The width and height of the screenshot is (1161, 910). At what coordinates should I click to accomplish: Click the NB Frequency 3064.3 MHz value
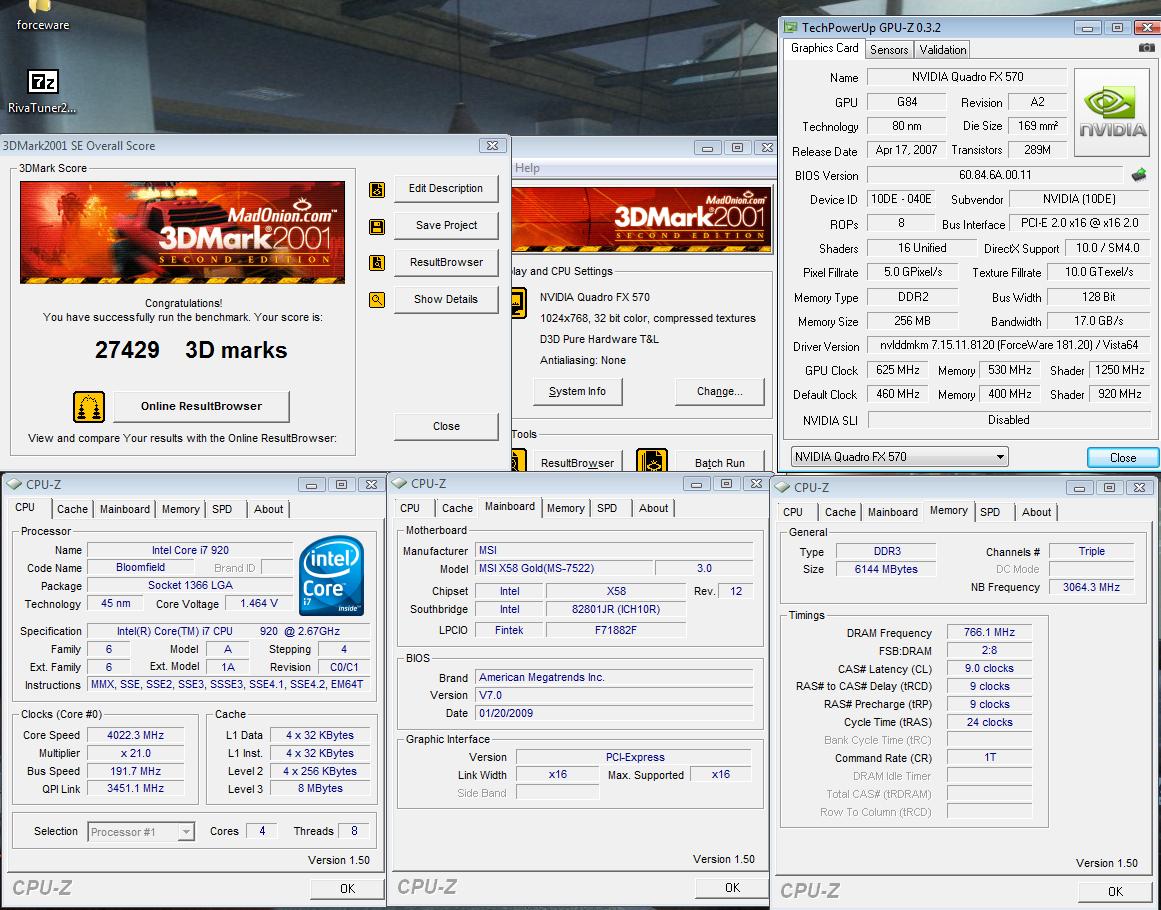coord(1091,587)
